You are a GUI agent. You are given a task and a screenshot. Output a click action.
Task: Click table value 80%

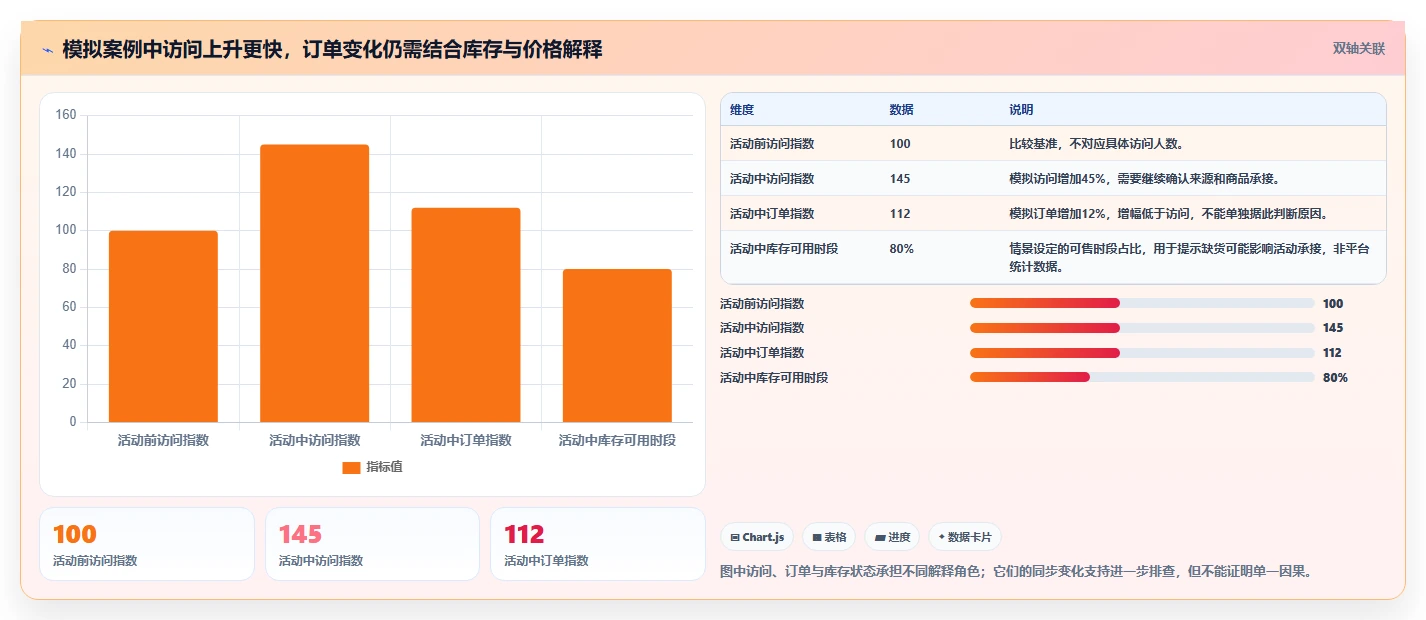click(902, 249)
